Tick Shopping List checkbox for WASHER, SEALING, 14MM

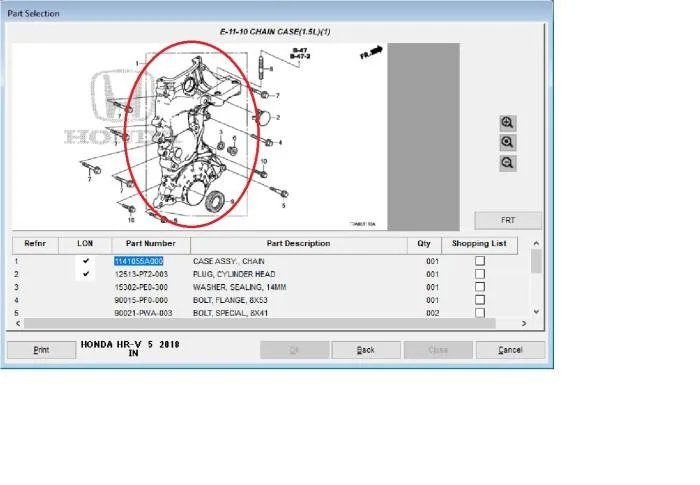click(480, 287)
